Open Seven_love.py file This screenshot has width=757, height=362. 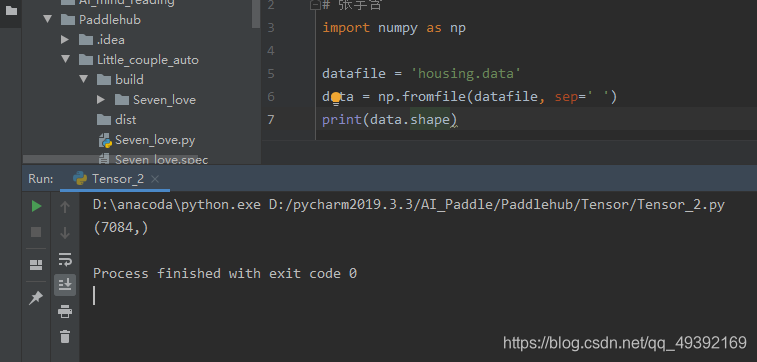click(x=154, y=140)
